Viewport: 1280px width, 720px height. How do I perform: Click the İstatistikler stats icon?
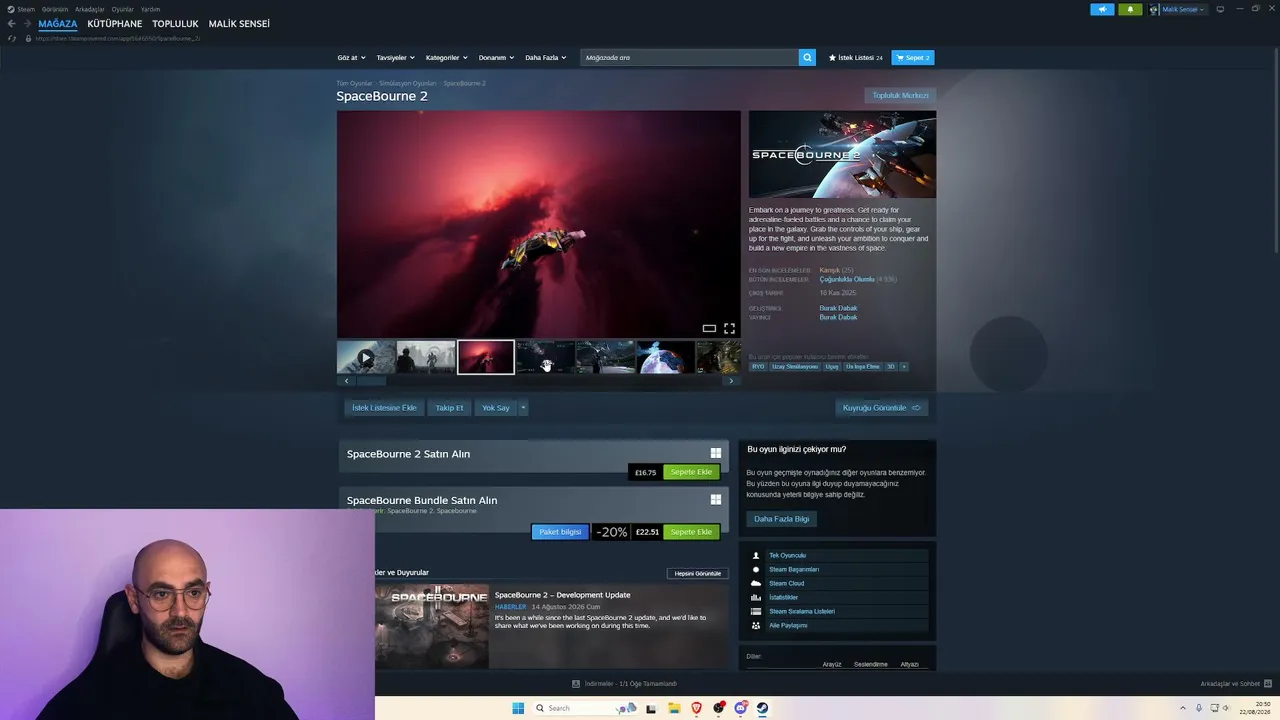click(756, 597)
